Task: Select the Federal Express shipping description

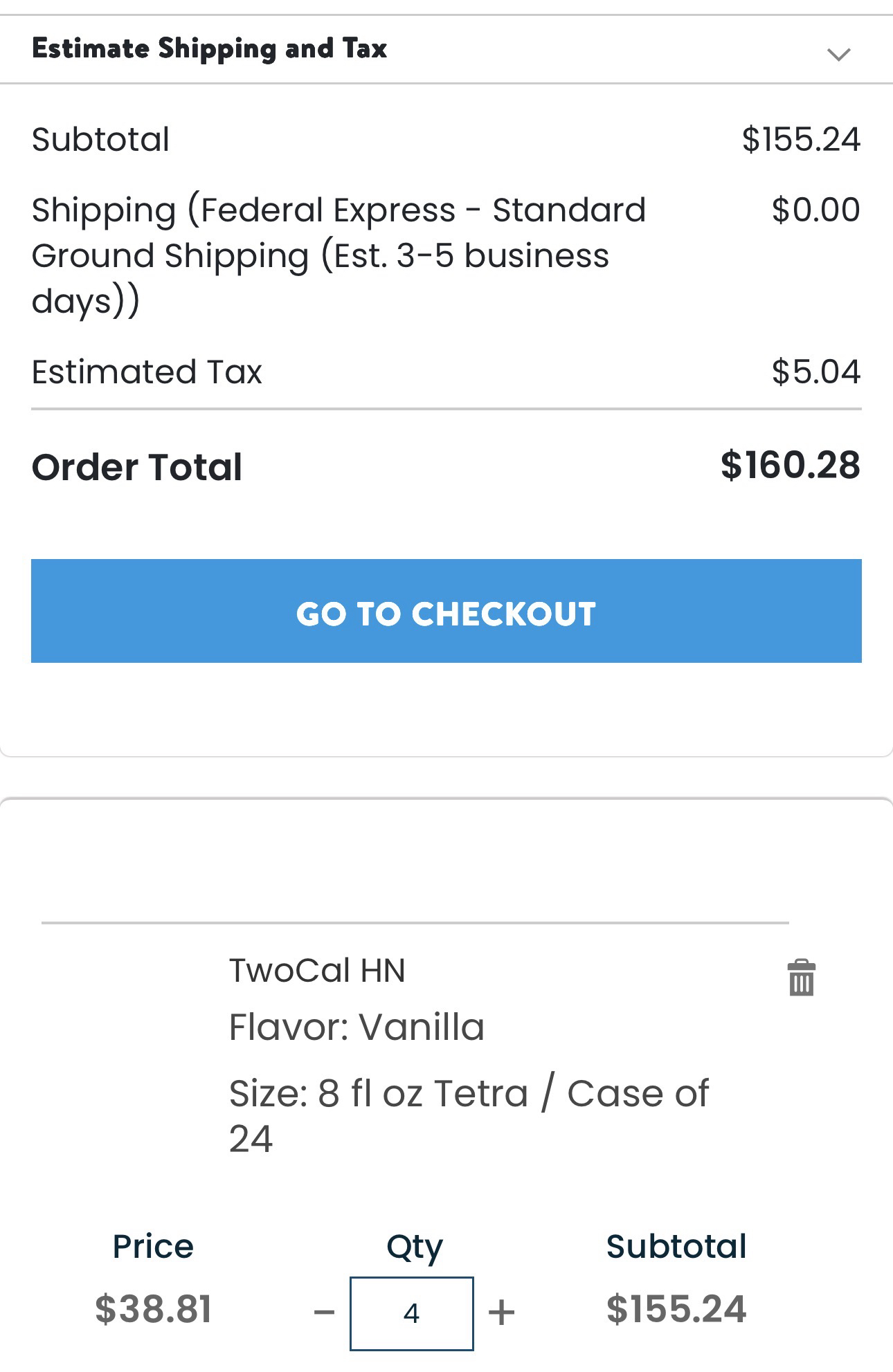Action: (x=338, y=255)
